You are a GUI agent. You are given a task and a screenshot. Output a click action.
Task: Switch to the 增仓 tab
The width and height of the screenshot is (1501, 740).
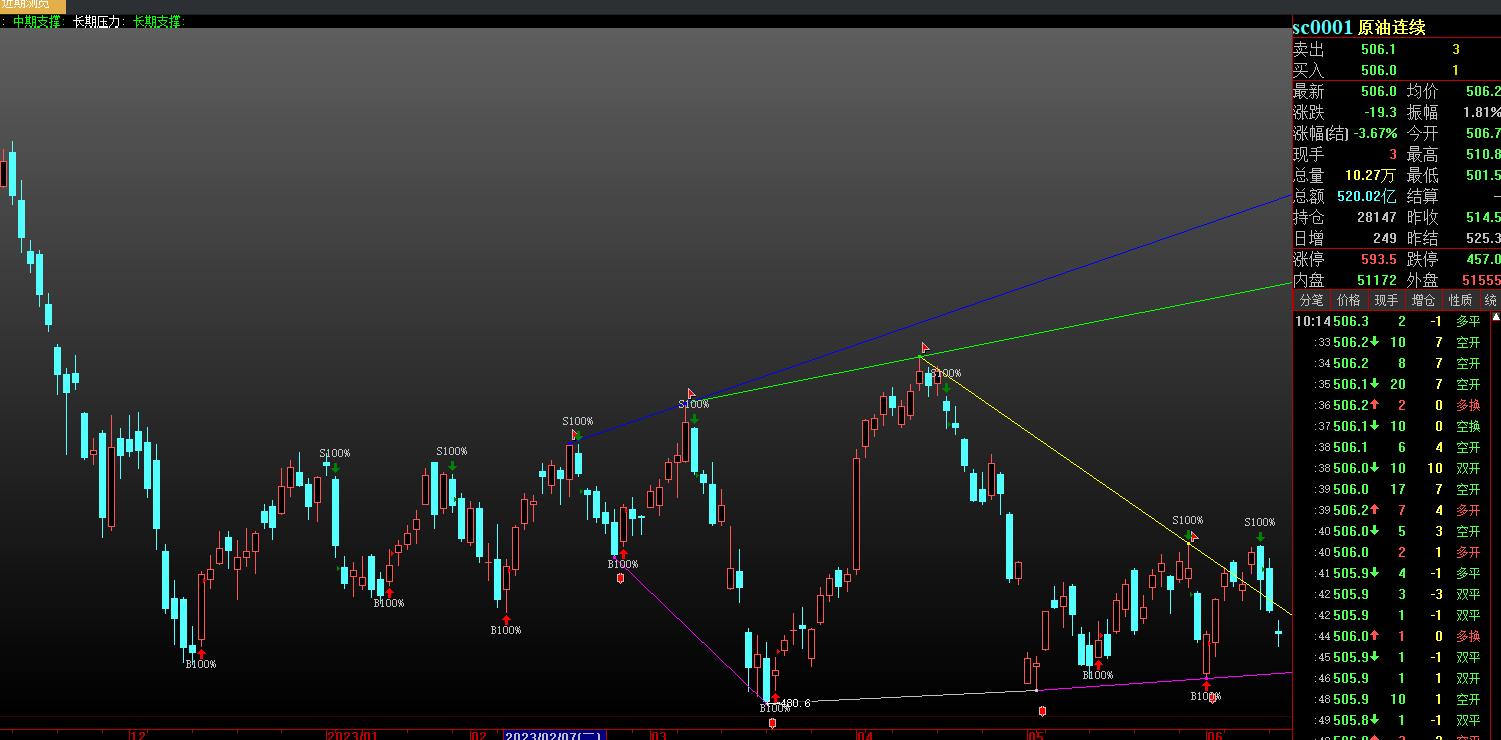click(x=1423, y=300)
